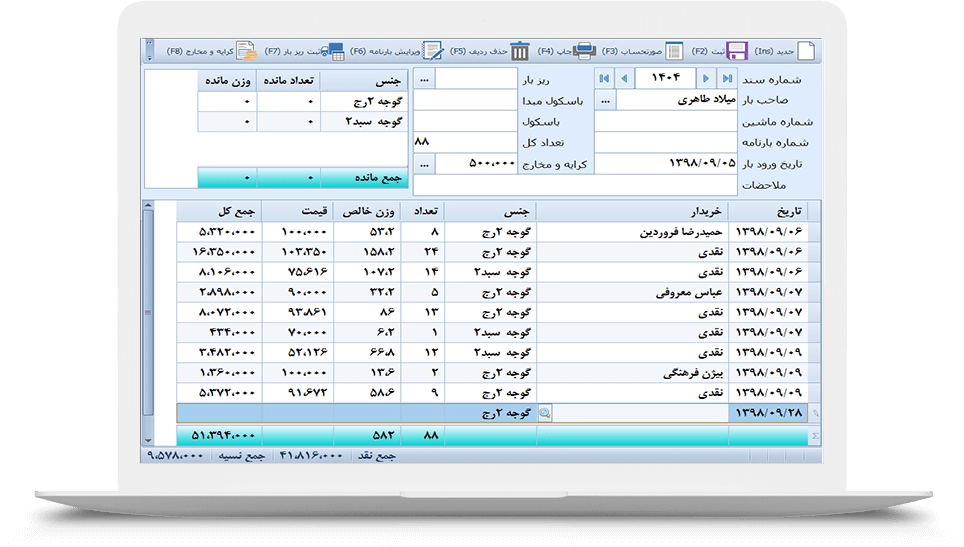Open the ellipsis picker for ریز بار field

tap(425, 79)
